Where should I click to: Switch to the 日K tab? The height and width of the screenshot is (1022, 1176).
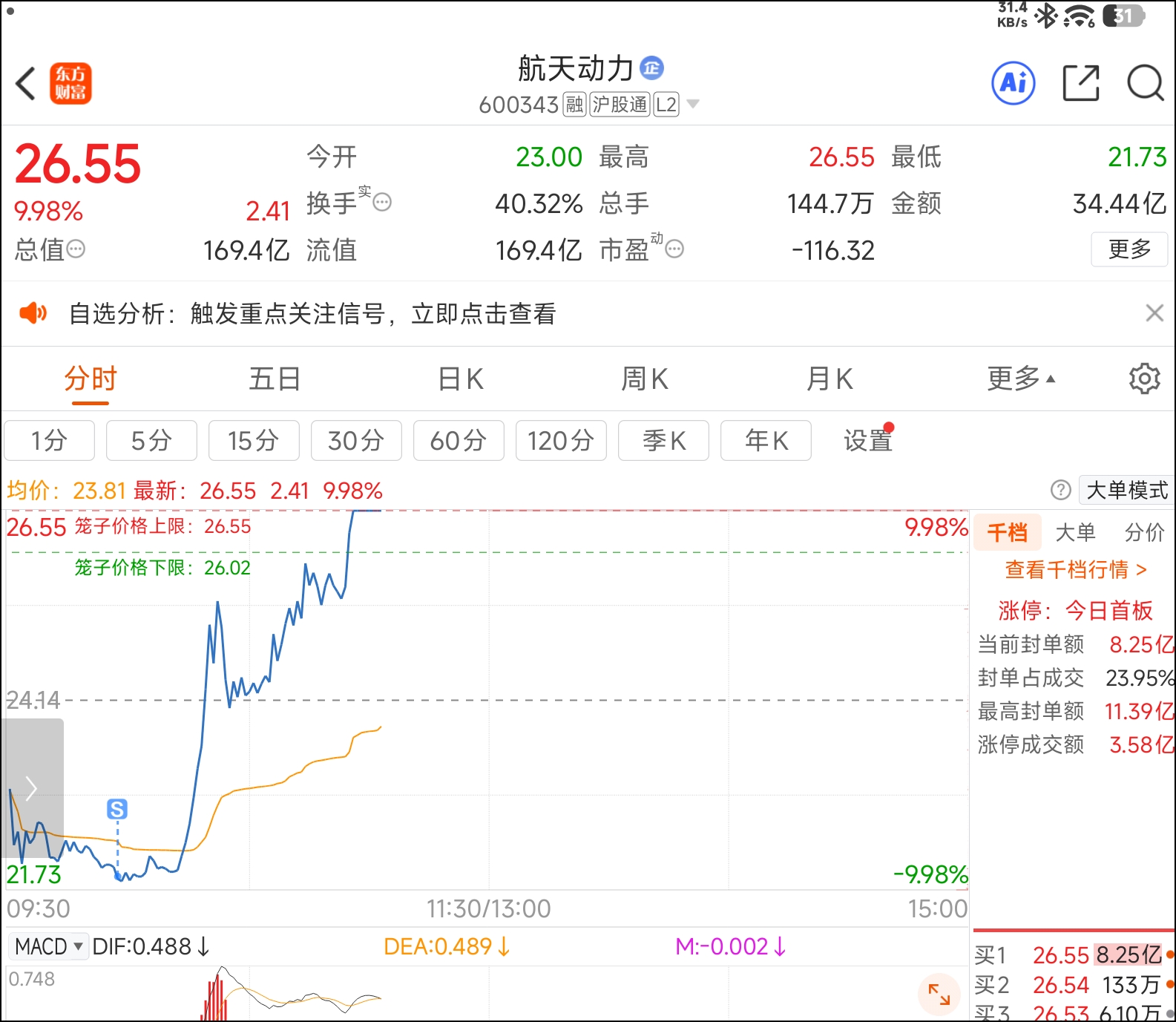(x=460, y=379)
